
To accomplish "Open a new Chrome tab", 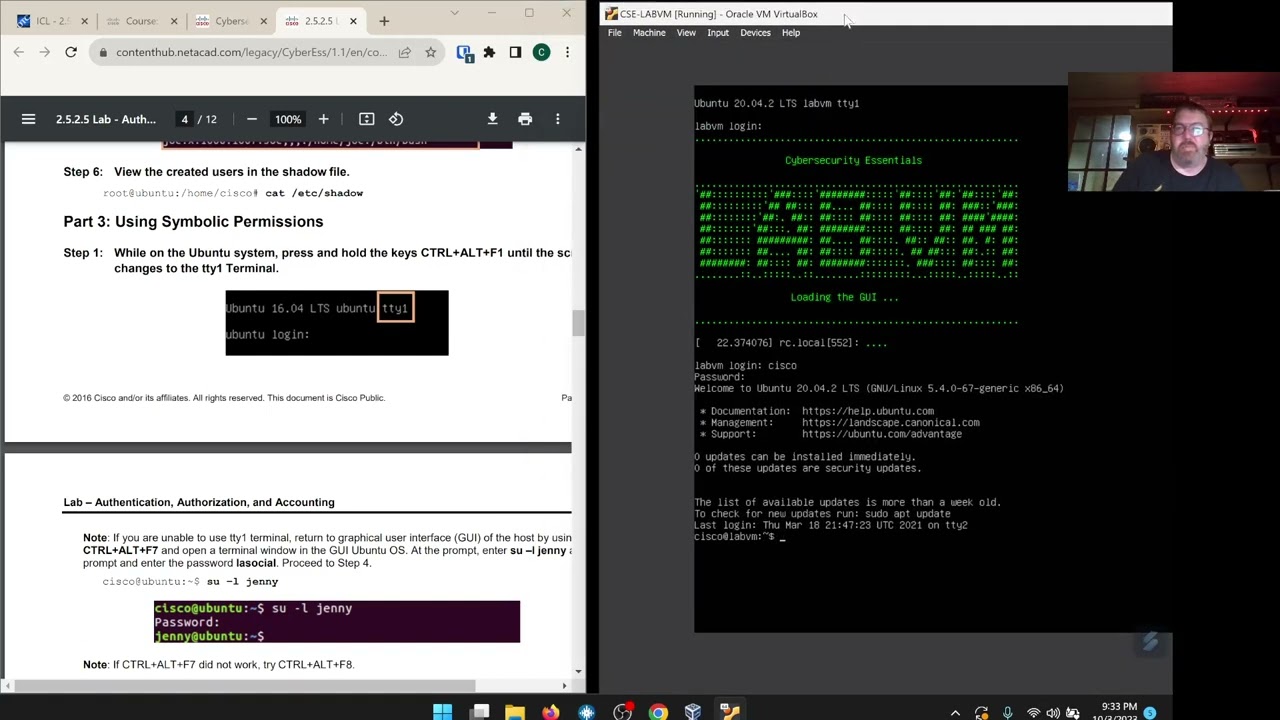I will point(384,21).
